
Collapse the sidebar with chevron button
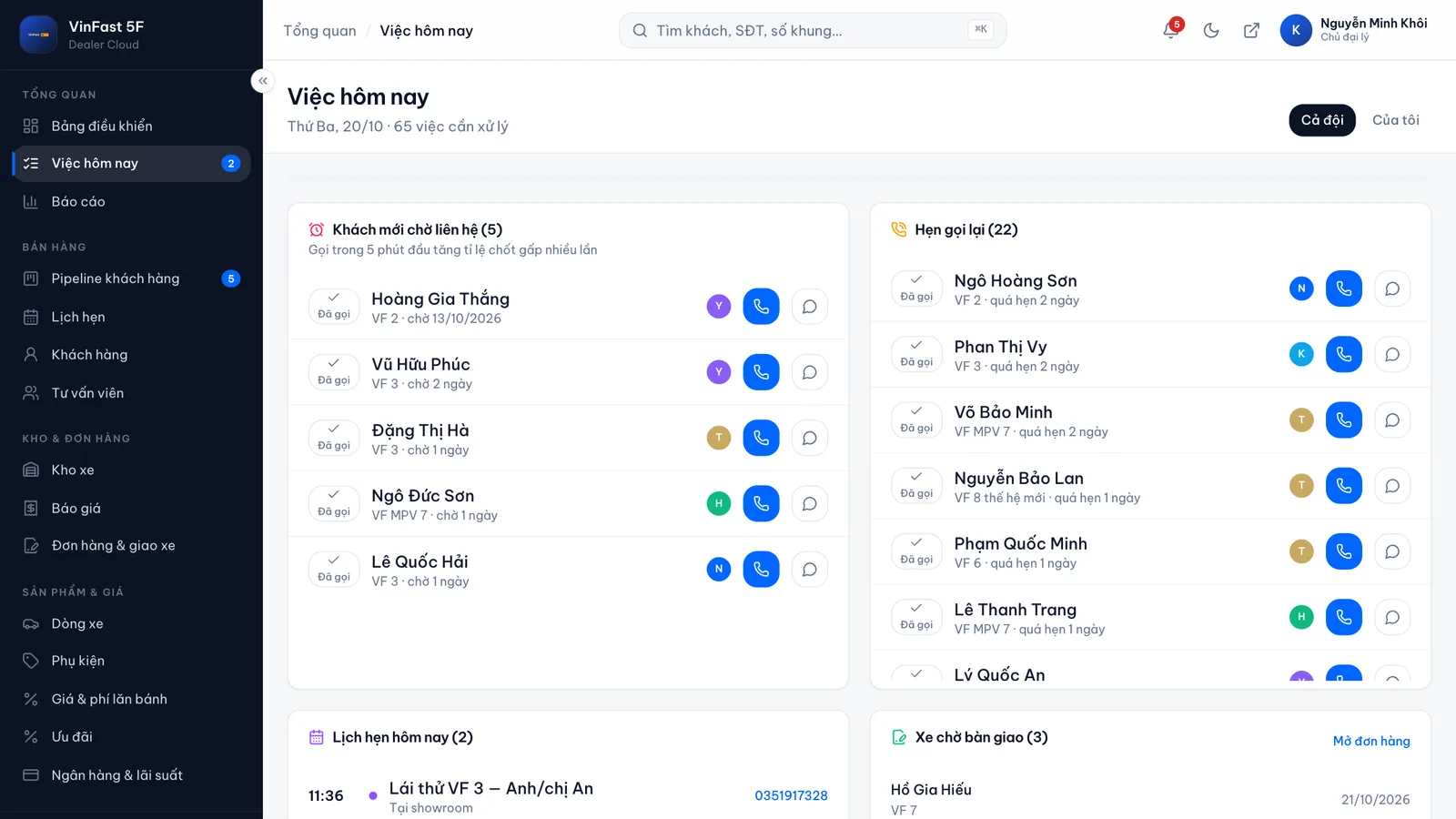point(262,81)
